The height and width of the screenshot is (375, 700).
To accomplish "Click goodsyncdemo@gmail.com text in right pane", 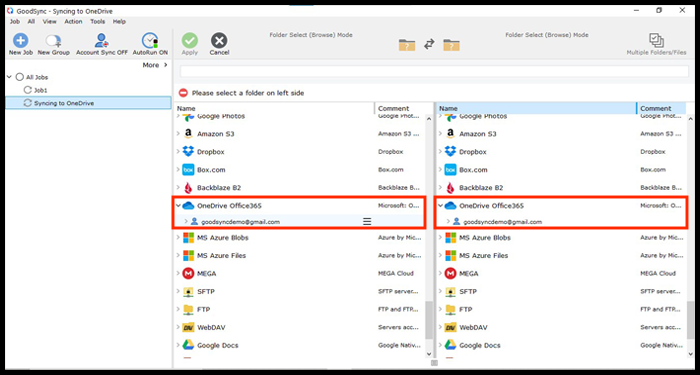I will click(502, 222).
